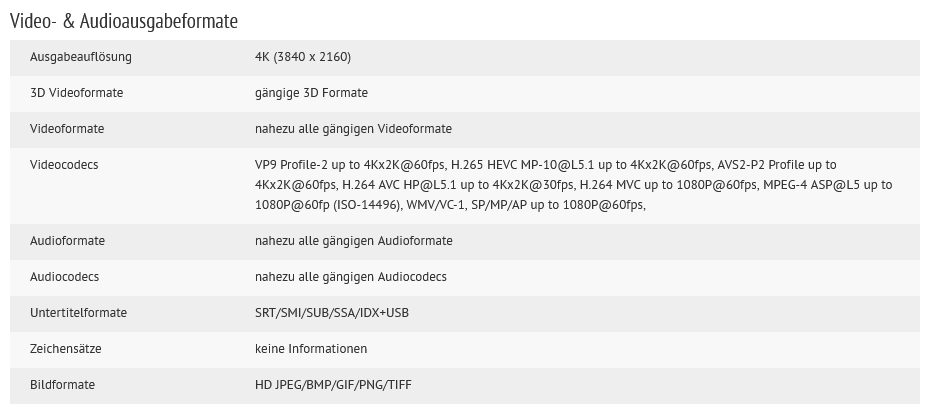The width and height of the screenshot is (939, 407).
Task: Click nahezu alle gängigen Videoformate value
Action: 353,129
